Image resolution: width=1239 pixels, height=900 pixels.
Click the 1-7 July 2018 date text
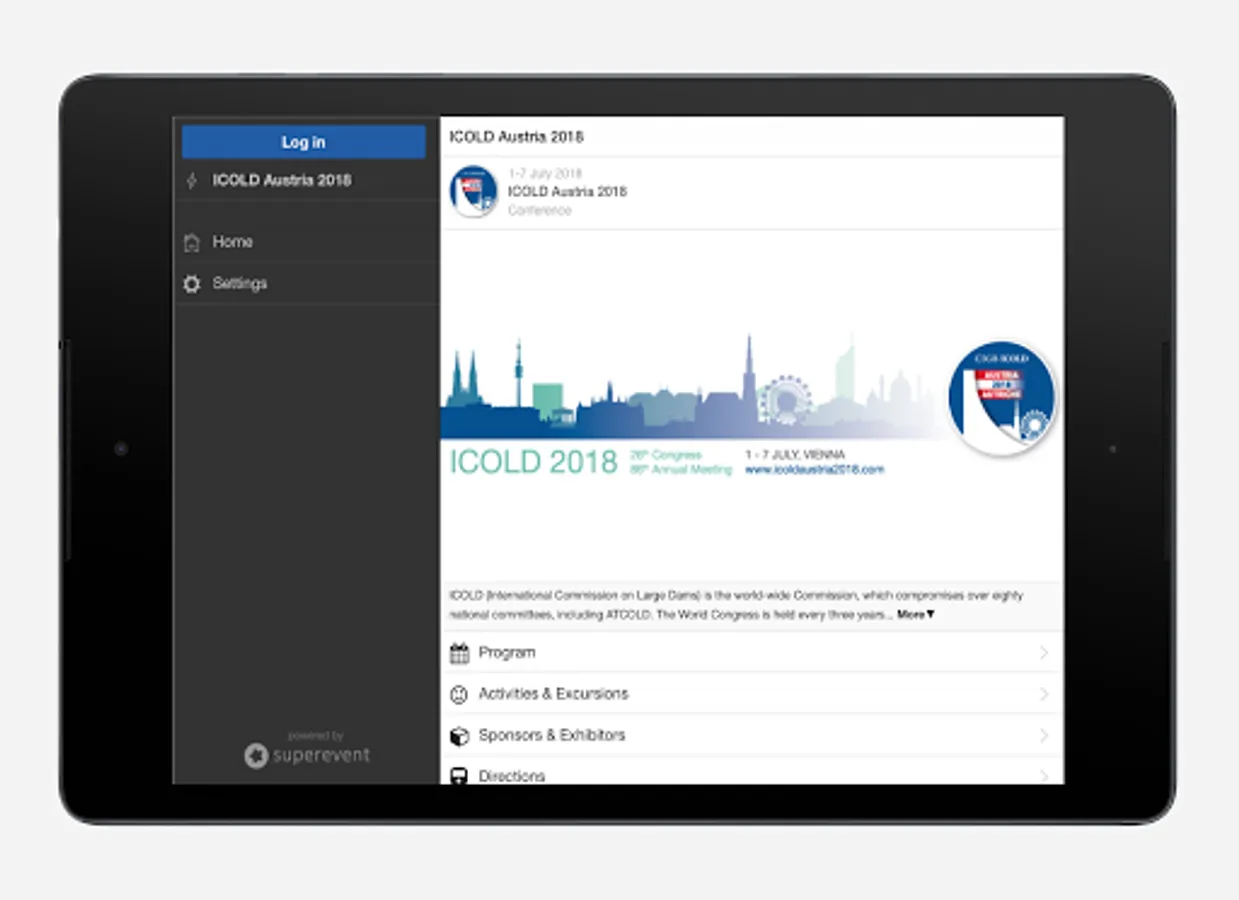545,173
